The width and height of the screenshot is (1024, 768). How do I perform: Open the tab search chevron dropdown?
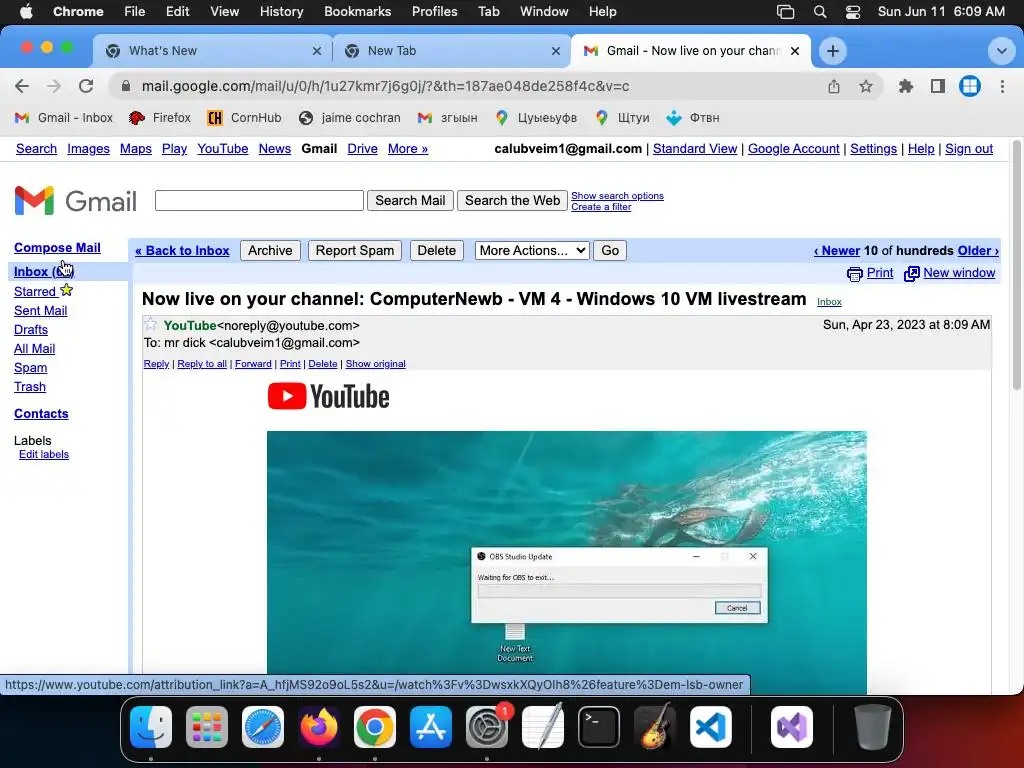(x=1001, y=51)
